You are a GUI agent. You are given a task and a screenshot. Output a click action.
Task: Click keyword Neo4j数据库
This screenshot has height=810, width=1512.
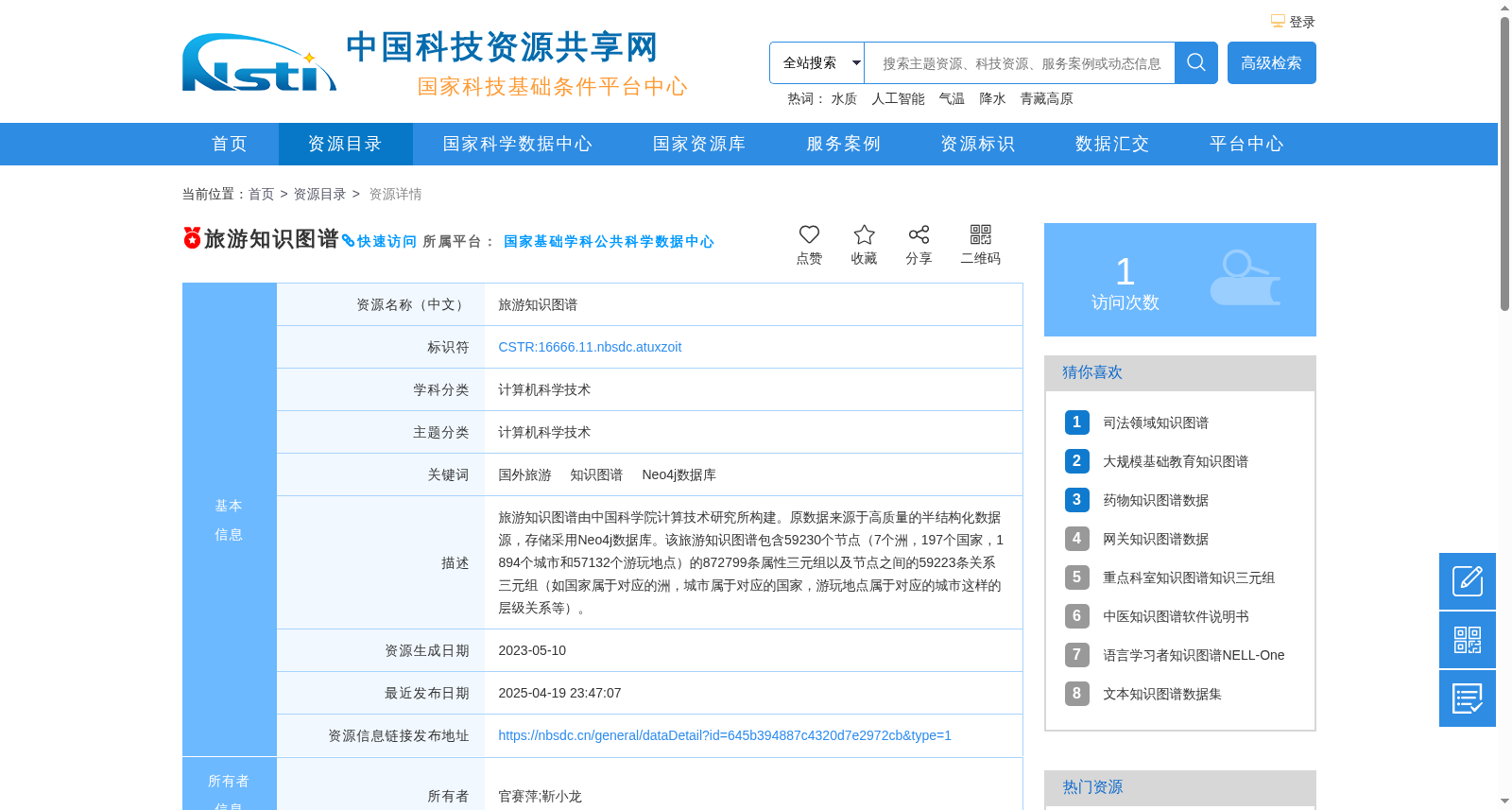coord(679,474)
